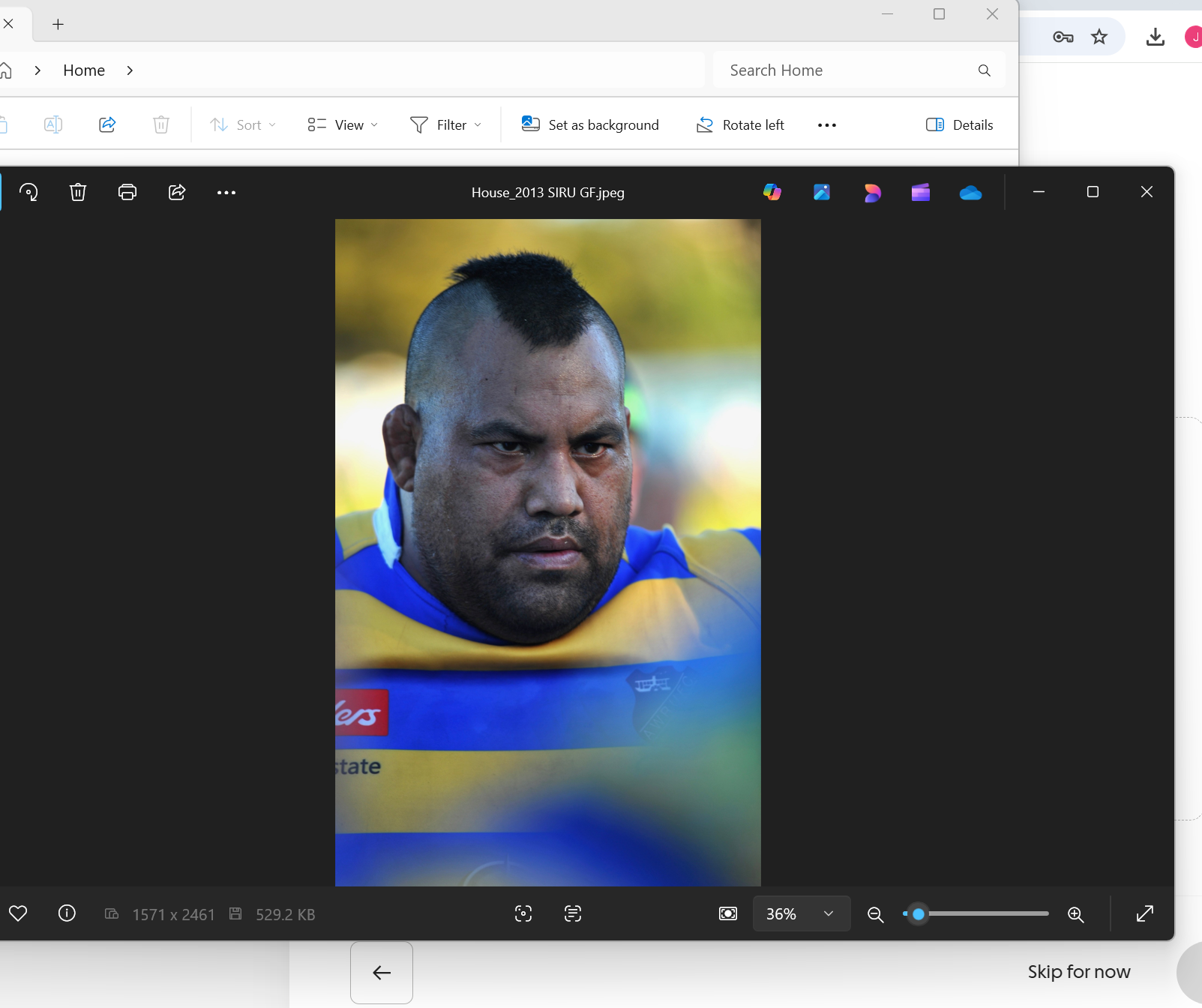Toggle the image background fill effect
The width and height of the screenshot is (1202, 1008).
pos(727,913)
